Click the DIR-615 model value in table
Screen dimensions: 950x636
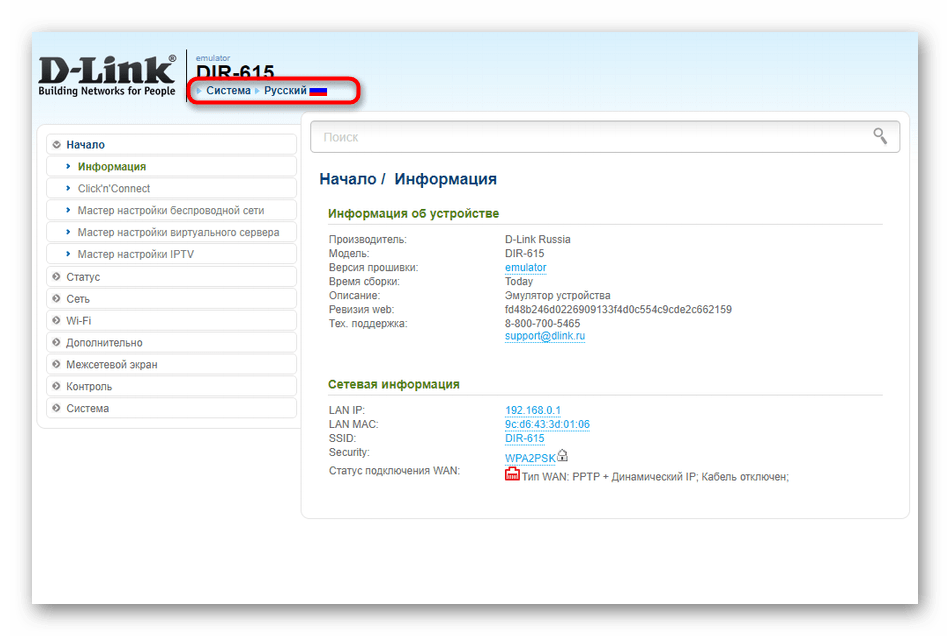[525, 253]
